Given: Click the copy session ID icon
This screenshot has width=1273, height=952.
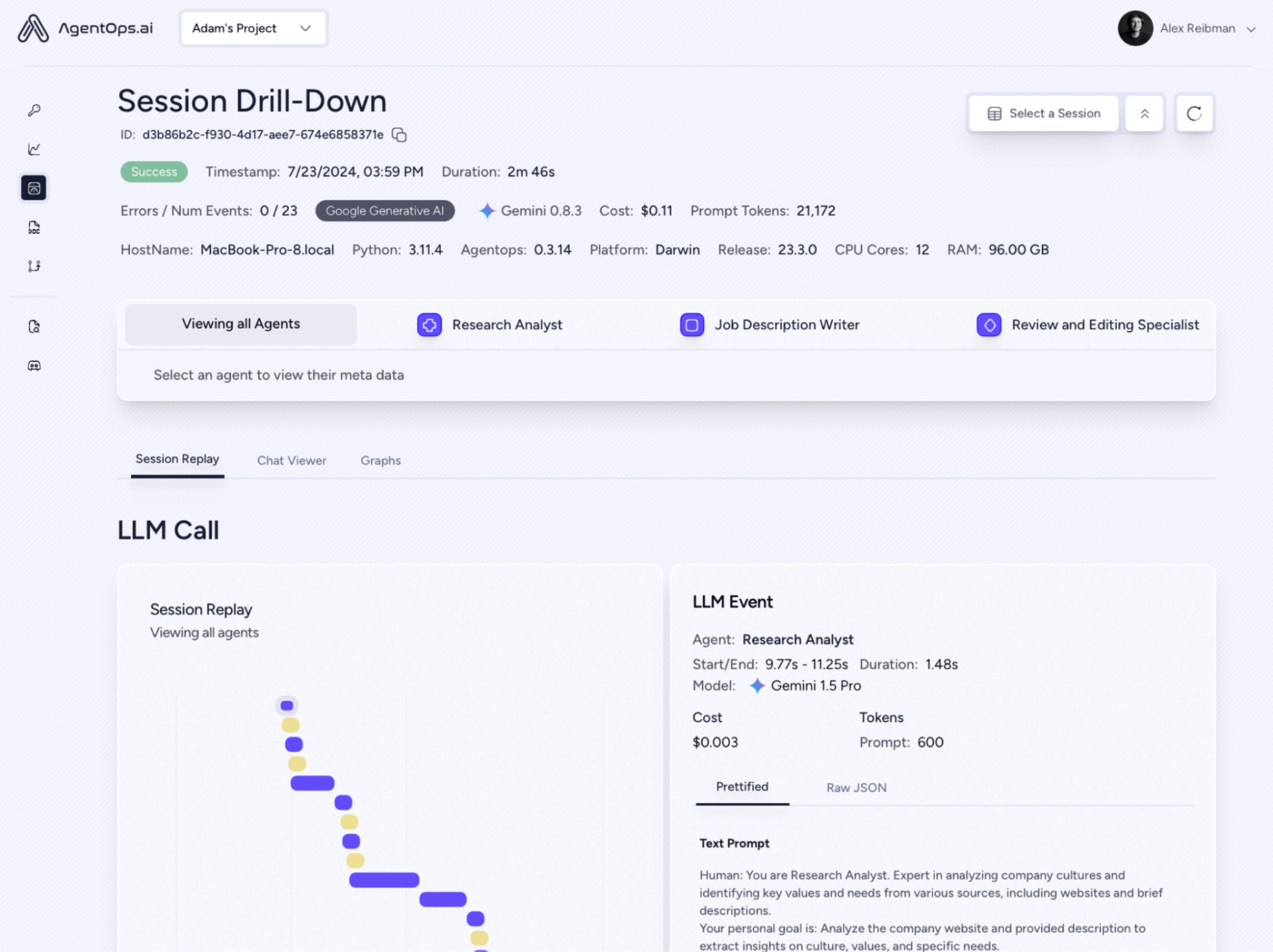Looking at the screenshot, I should pos(400,134).
